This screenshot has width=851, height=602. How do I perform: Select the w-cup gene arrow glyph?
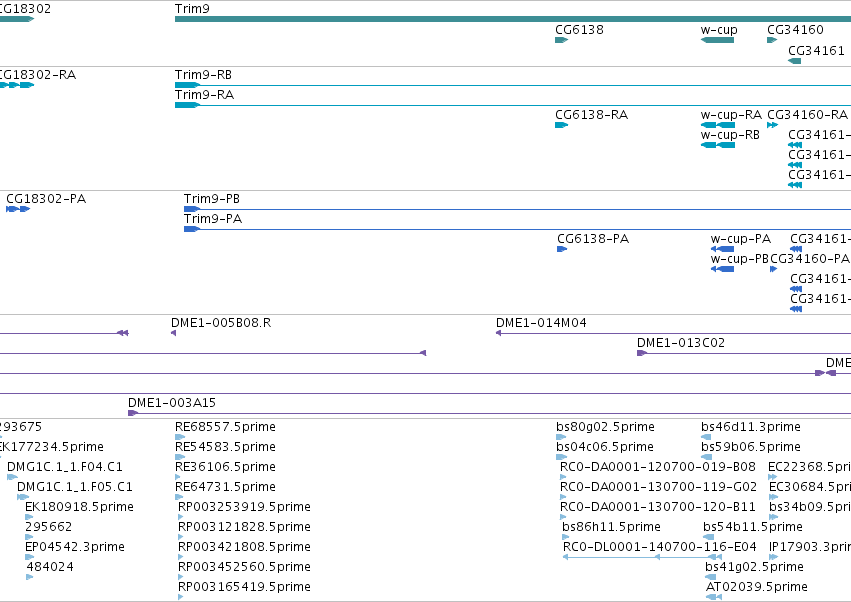click(x=717, y=40)
